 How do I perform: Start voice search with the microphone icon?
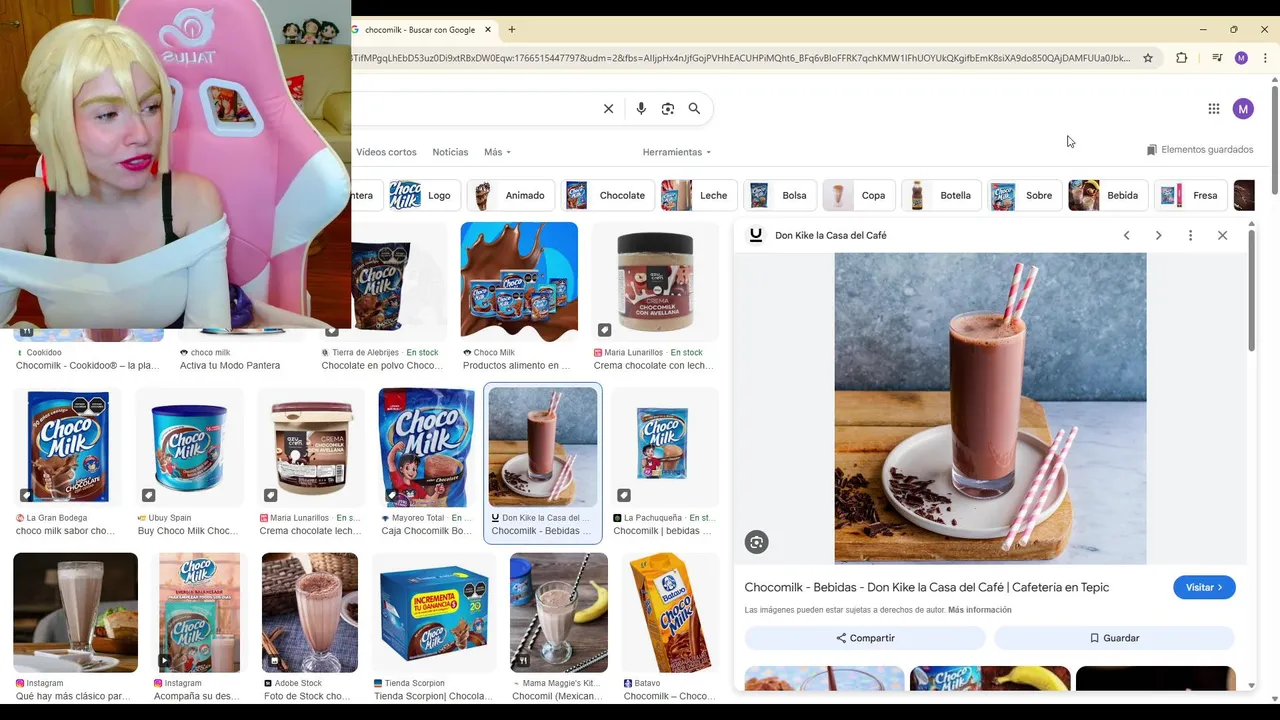point(641,109)
